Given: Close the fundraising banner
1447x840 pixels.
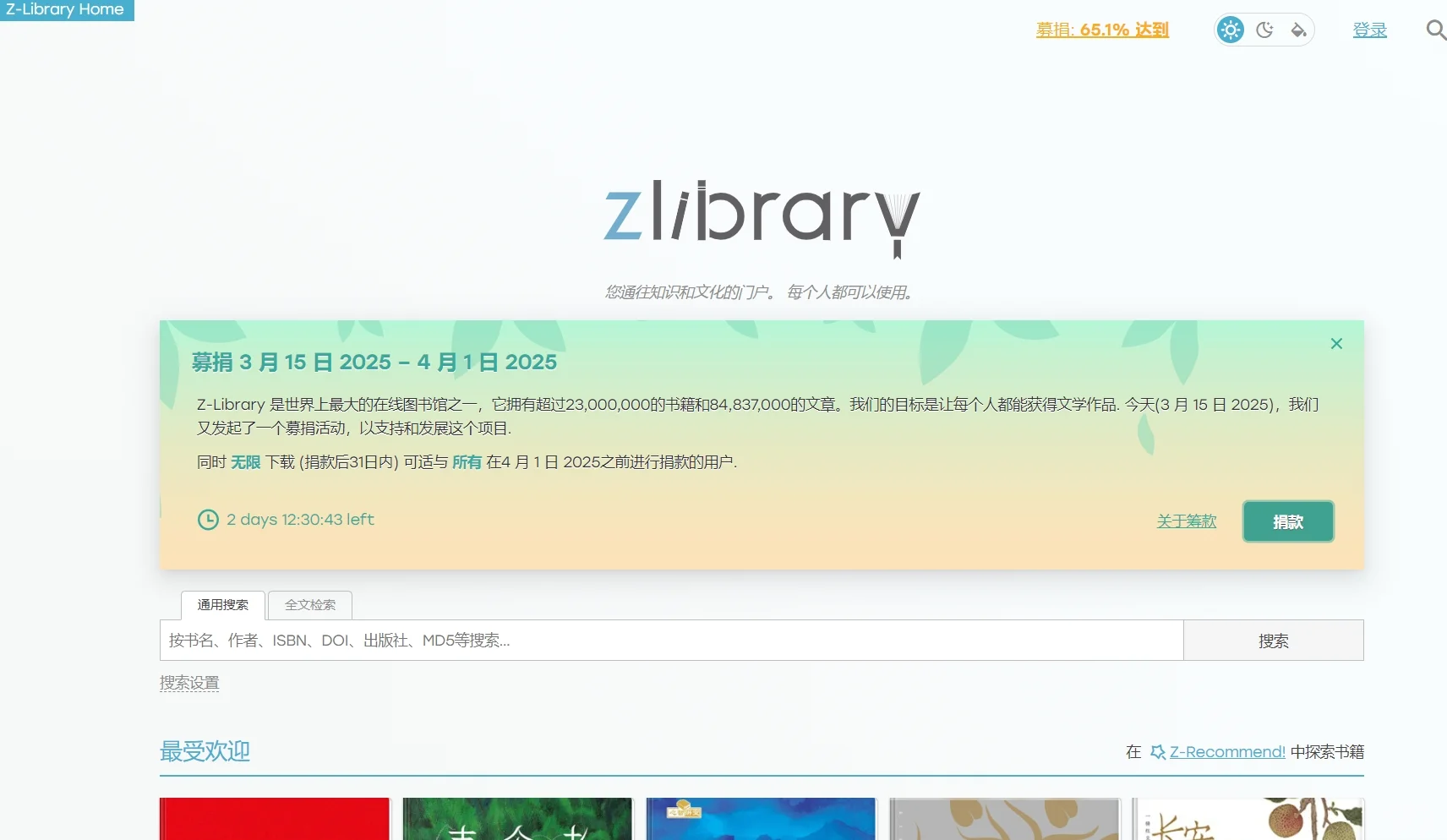Looking at the screenshot, I should [x=1336, y=344].
